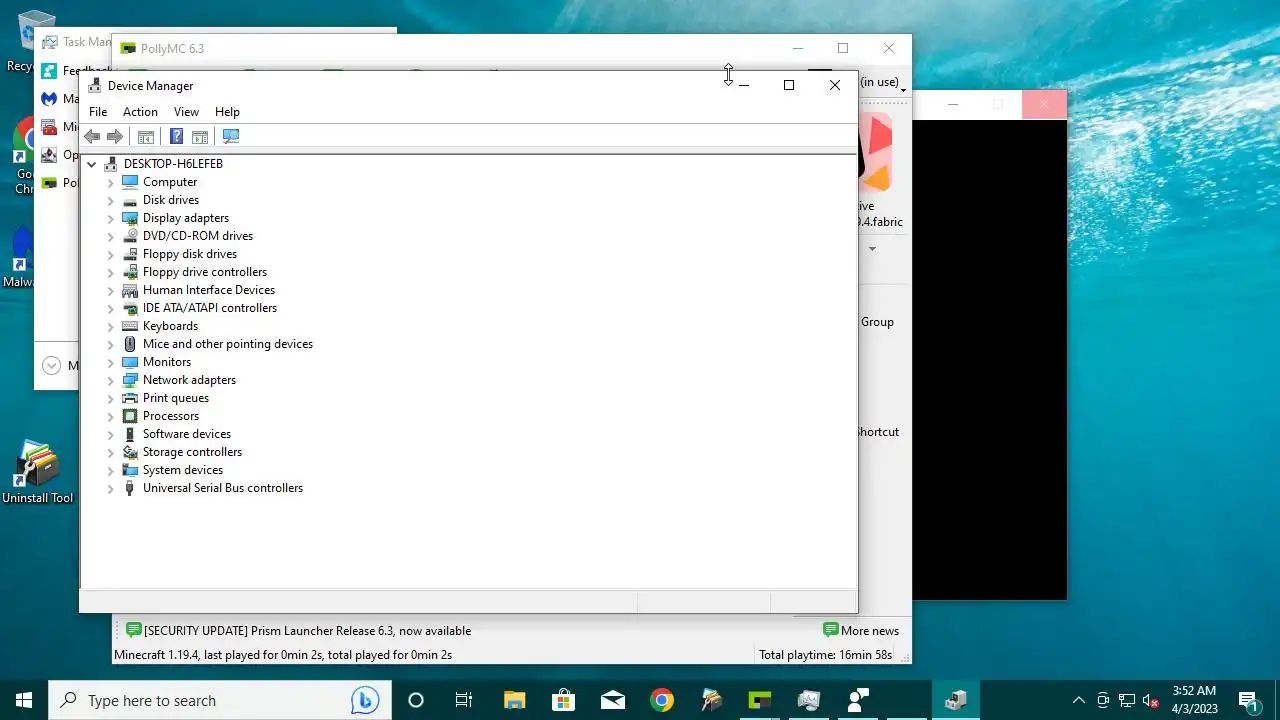Expand Human Interface Devices category
This screenshot has height=720, width=1280.
click(111, 290)
